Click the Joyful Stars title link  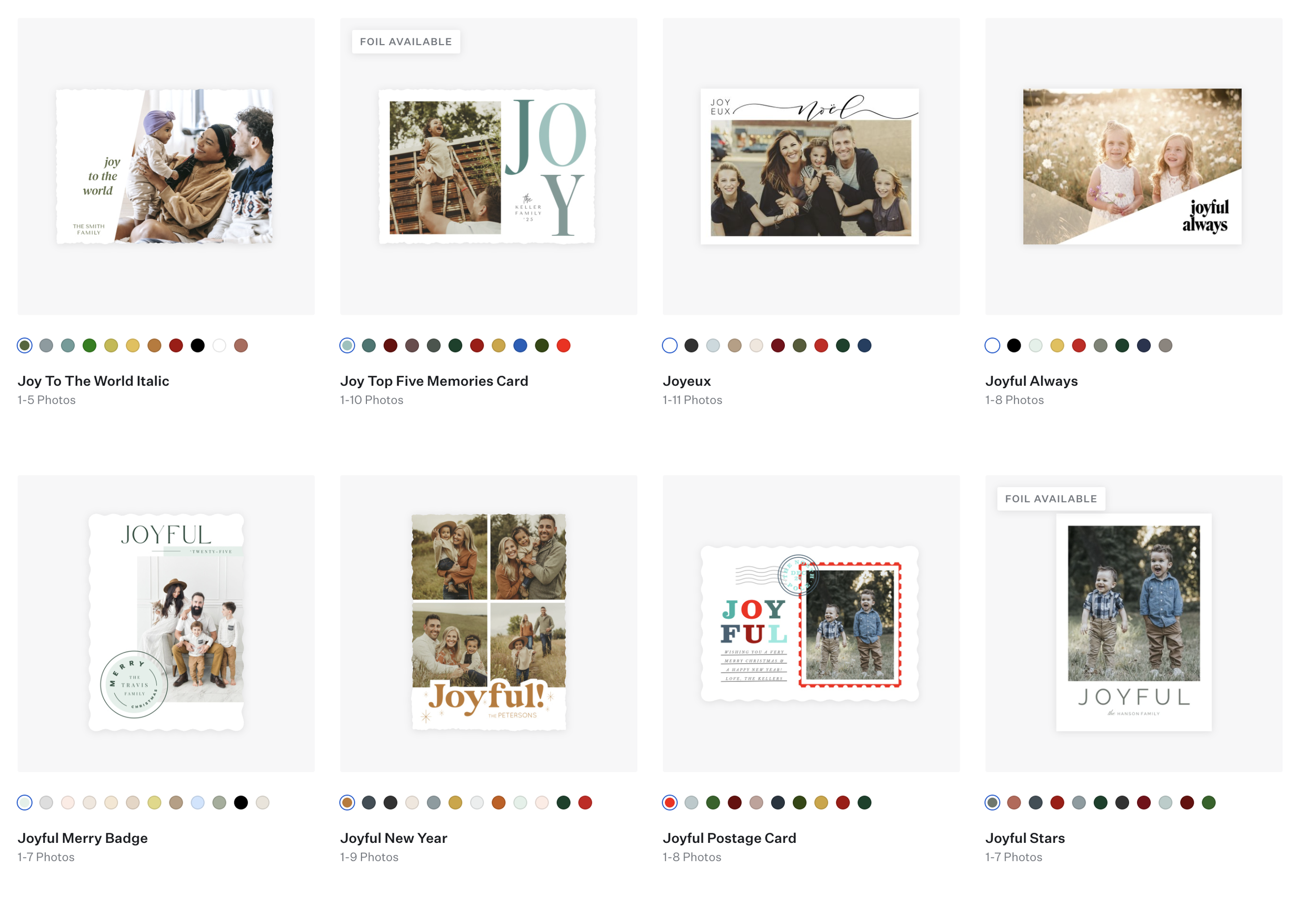[1025, 838]
